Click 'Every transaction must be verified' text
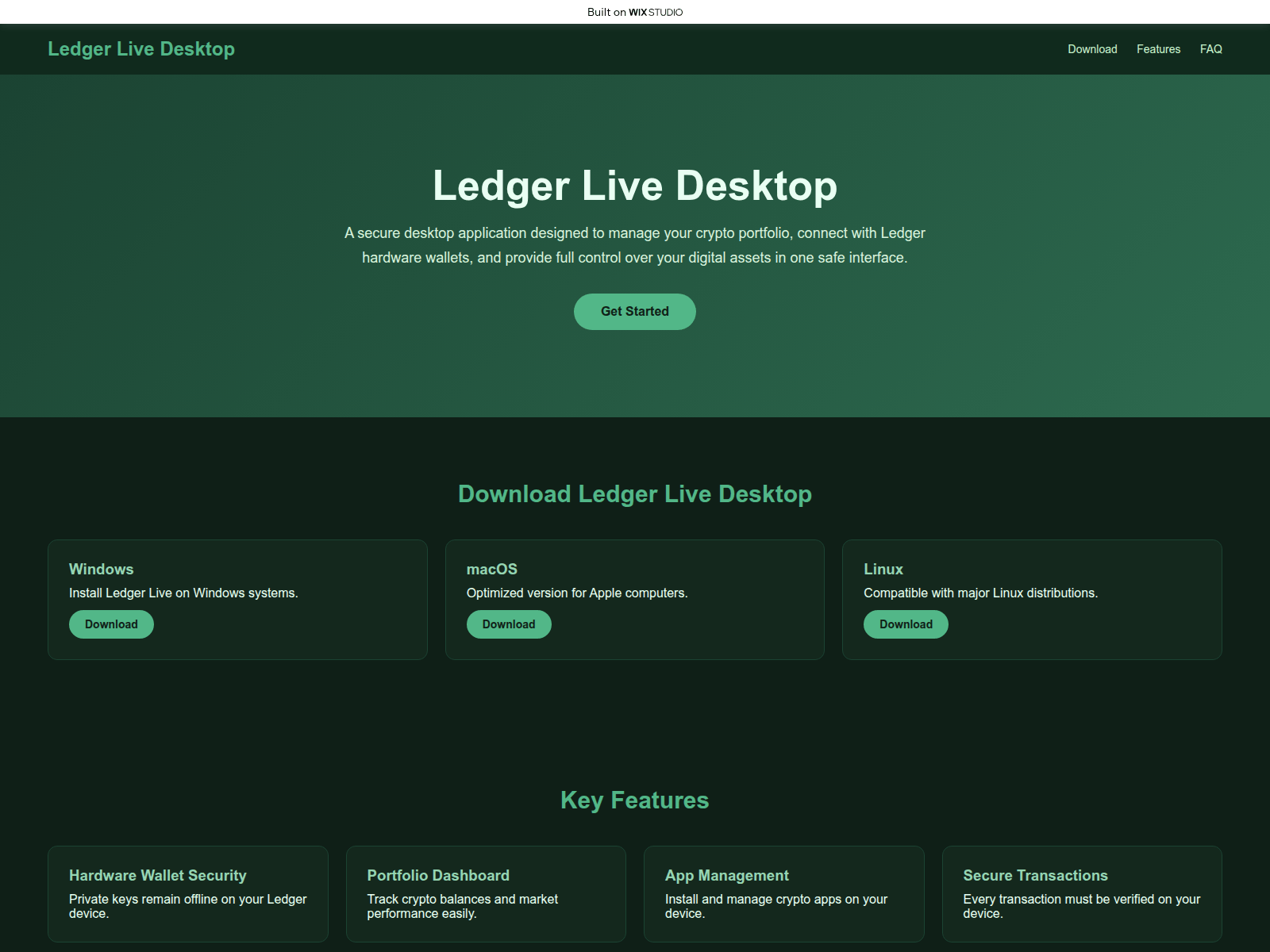 click(1082, 906)
